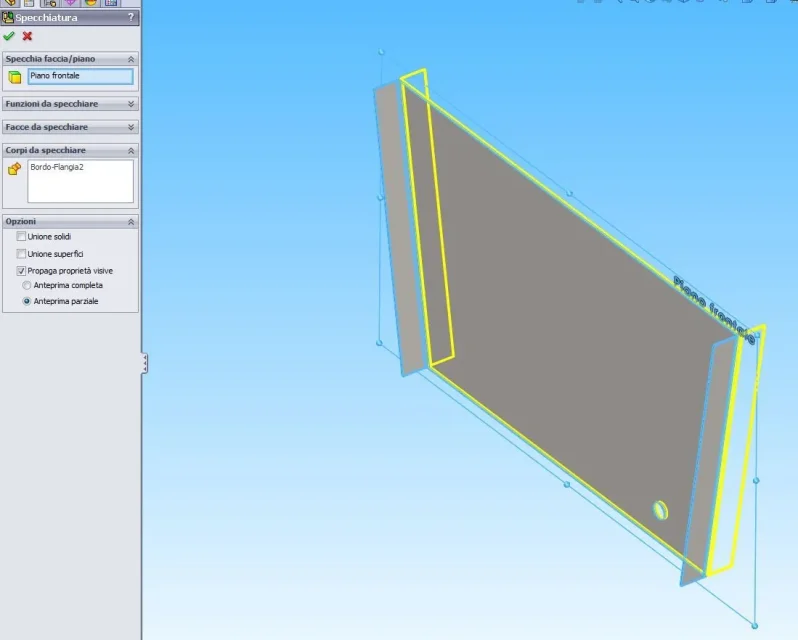Click the panel splitter handle

pos(144,363)
